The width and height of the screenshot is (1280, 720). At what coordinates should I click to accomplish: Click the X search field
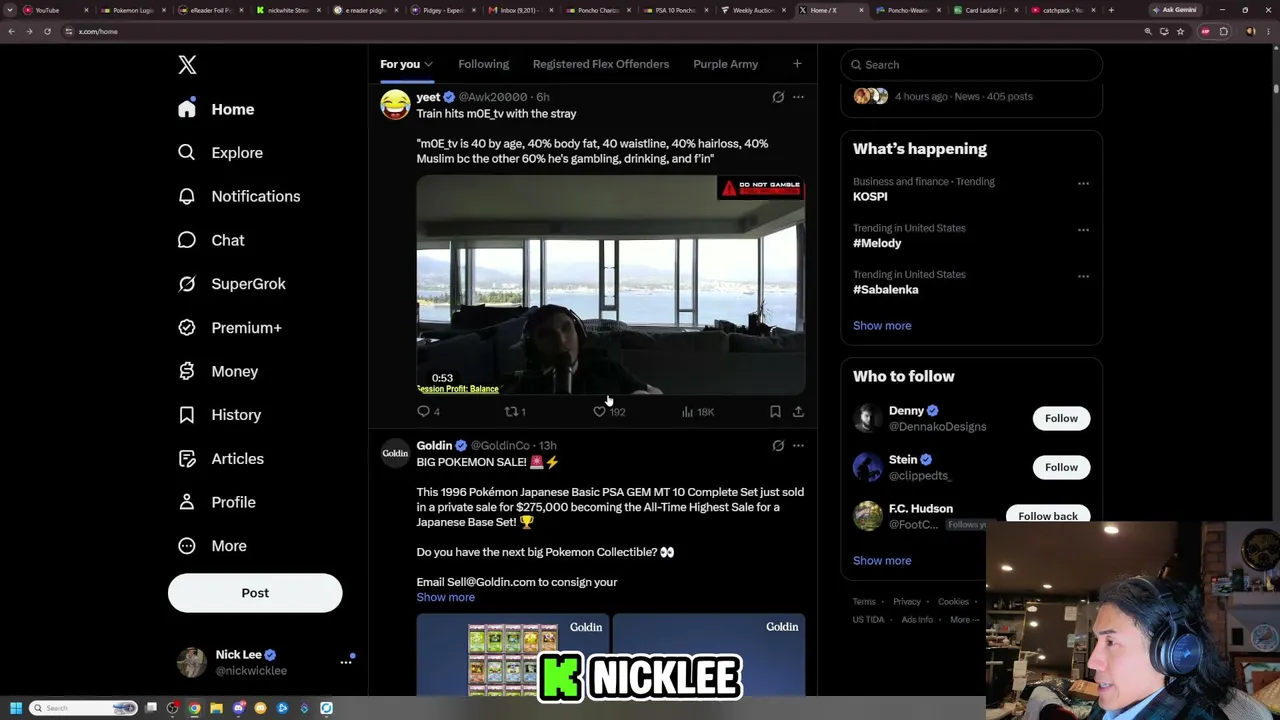[971, 65]
